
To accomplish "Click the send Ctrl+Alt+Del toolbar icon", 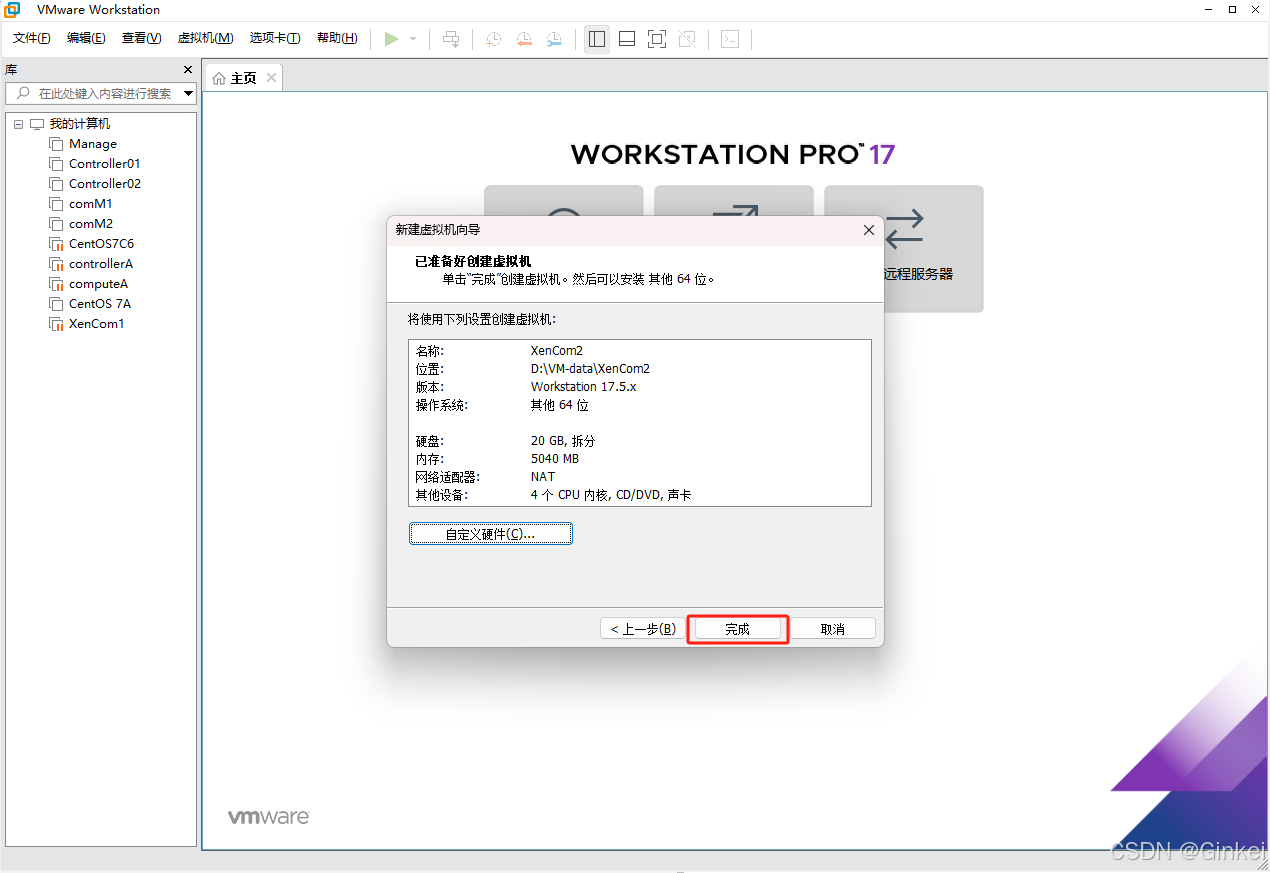I will (451, 39).
